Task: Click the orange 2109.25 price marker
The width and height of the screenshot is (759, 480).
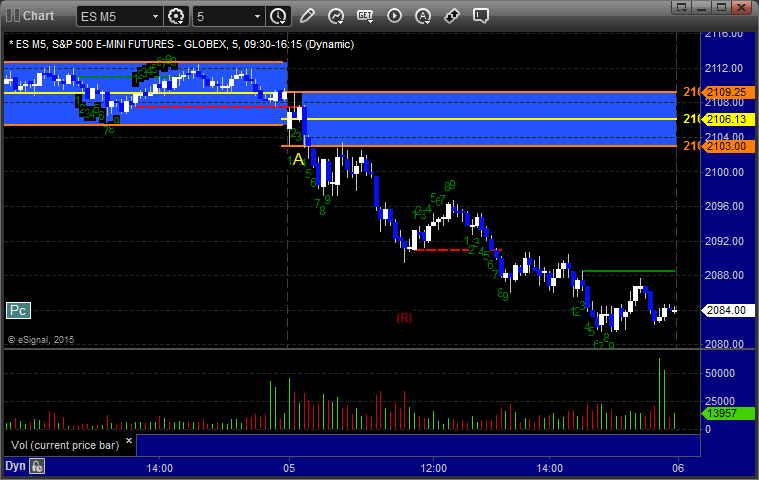Action: pos(727,92)
